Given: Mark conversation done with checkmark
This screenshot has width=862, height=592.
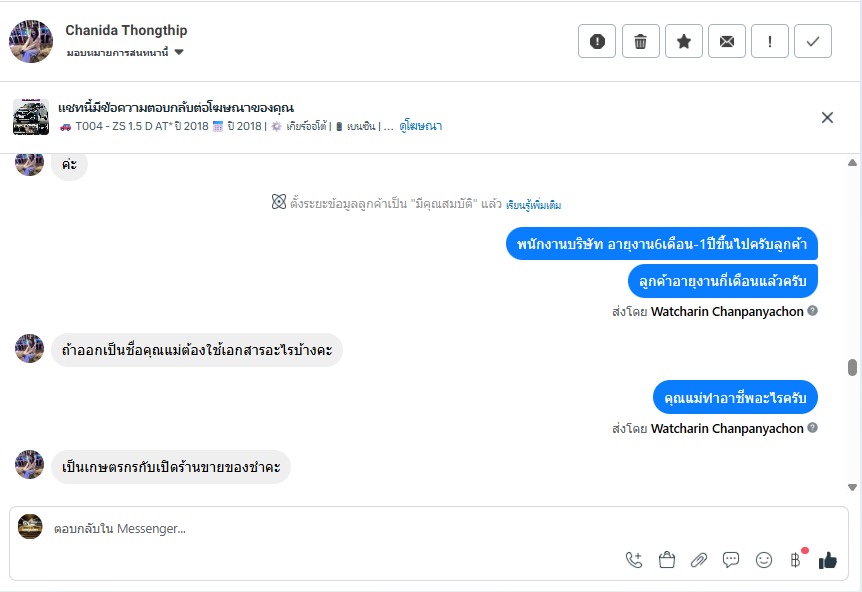Looking at the screenshot, I should (x=813, y=41).
